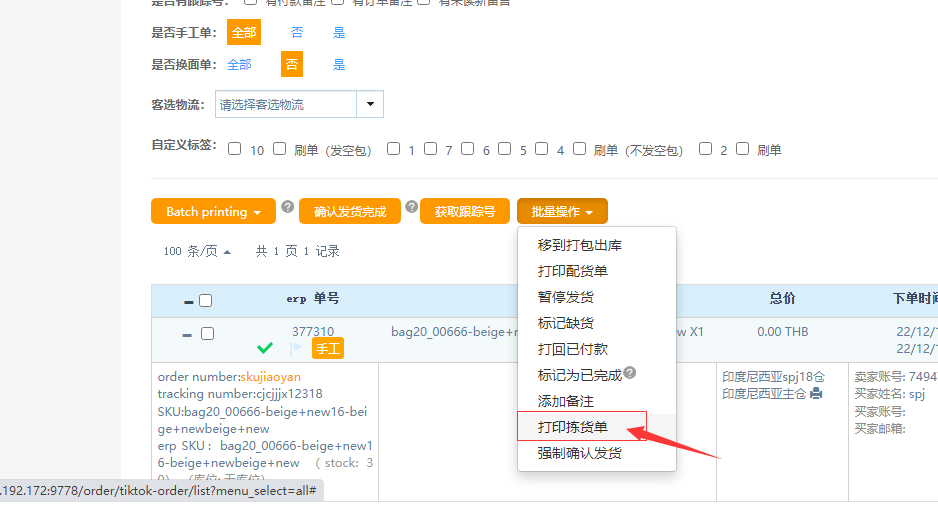
Task: Check the custom tag 10 checkbox
Action: [x=234, y=149]
